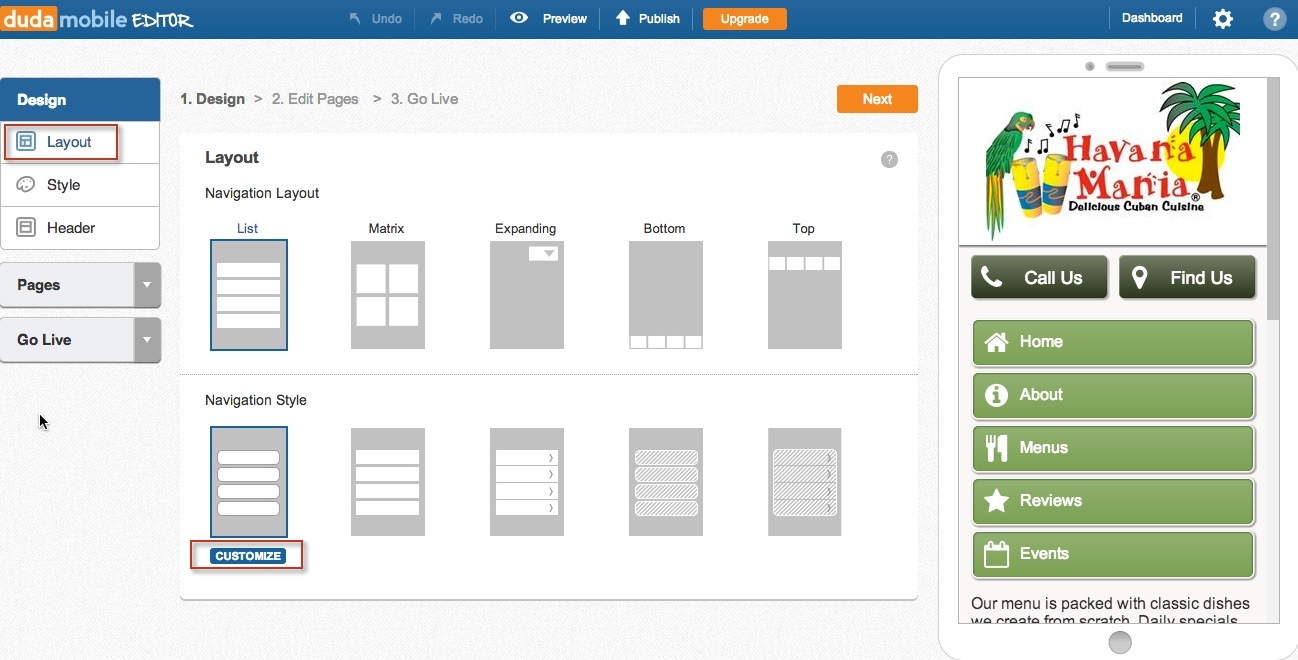1298x660 pixels.
Task: Click the Havana Mania logo in preview
Action: pyautogui.click(x=1112, y=160)
